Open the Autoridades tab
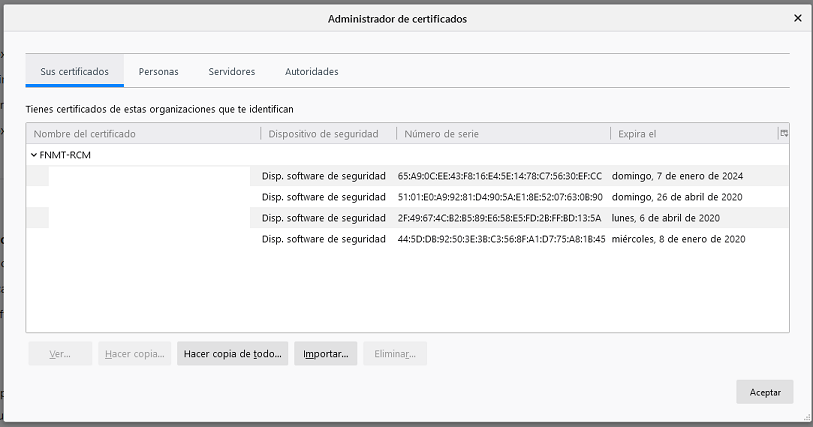Viewport: 813px width, 427px height. coord(312,72)
